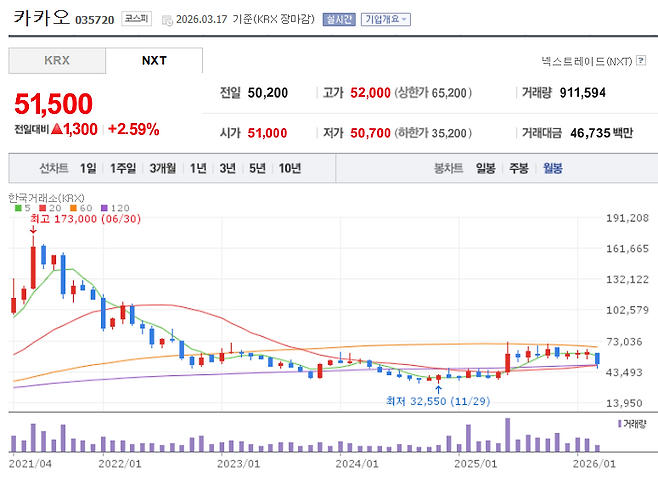
Task: Select the 1년 line chart period
Action: coord(198,168)
